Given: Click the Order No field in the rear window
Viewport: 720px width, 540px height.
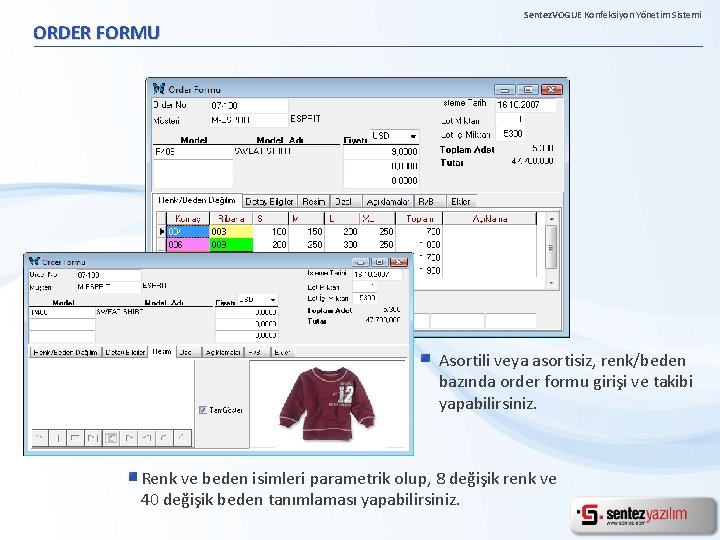Looking at the screenshot, I should [x=248, y=106].
